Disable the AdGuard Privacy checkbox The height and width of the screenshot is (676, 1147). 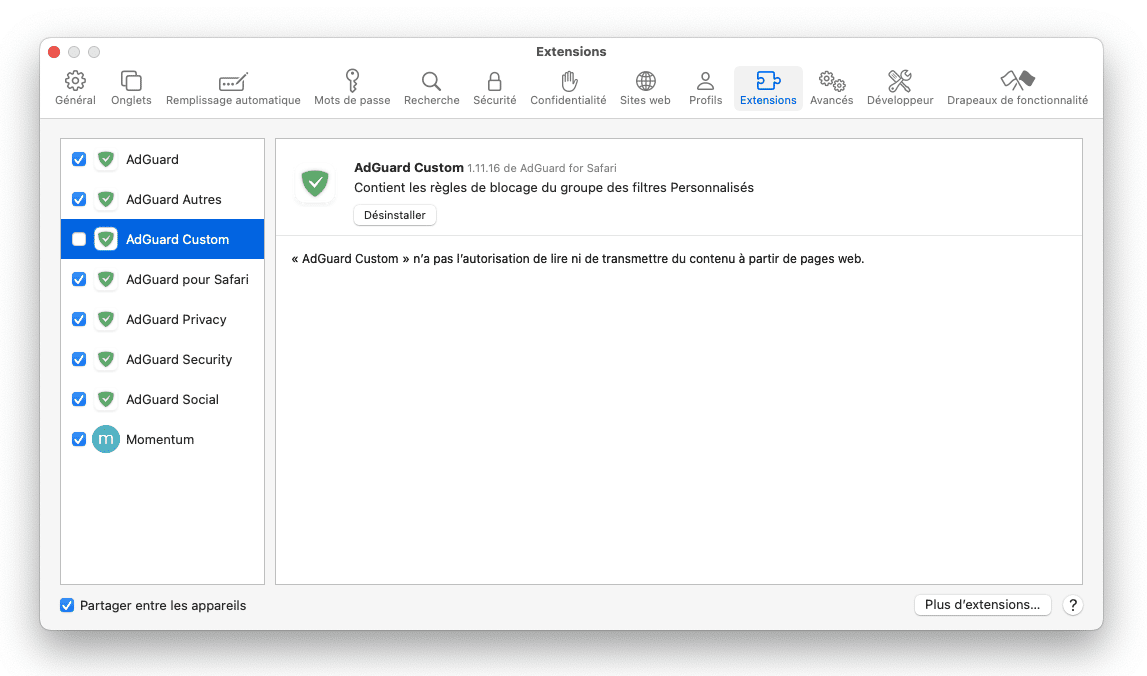pos(79,319)
